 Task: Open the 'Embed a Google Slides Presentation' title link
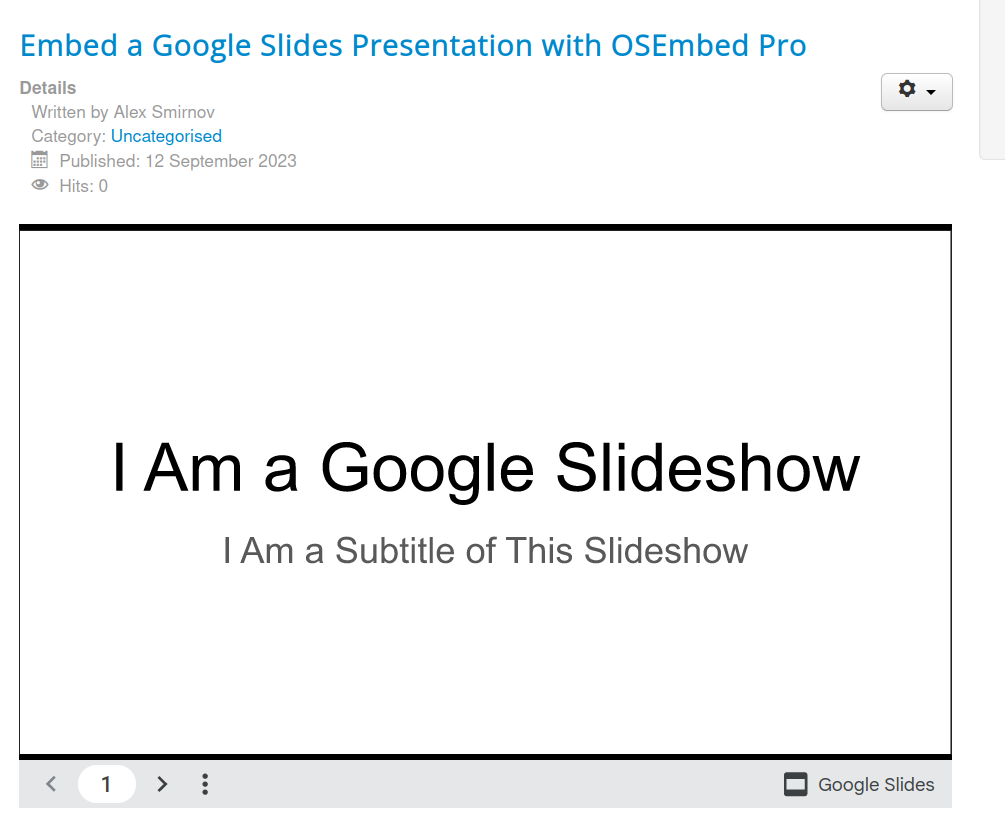(413, 46)
